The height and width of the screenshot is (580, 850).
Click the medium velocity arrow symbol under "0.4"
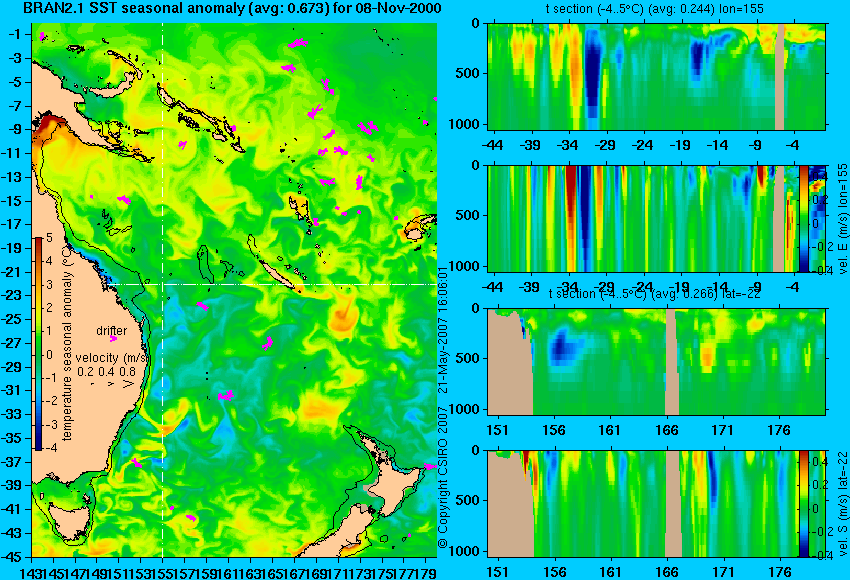111,384
